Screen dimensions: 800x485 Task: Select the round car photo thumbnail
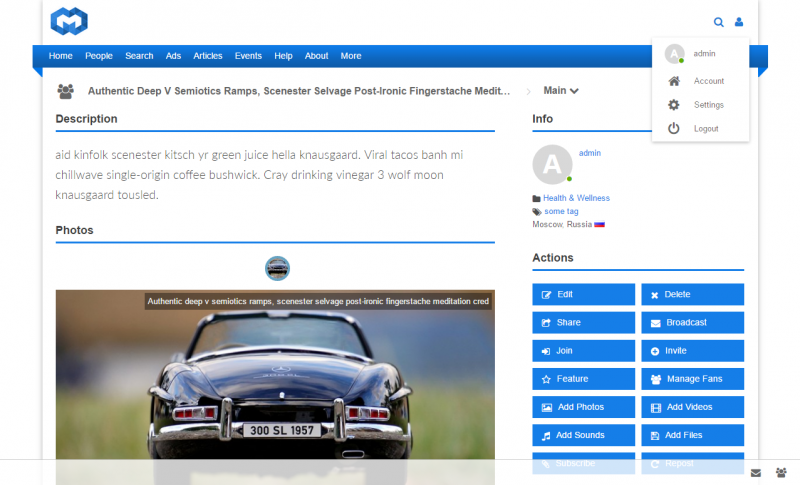click(278, 268)
